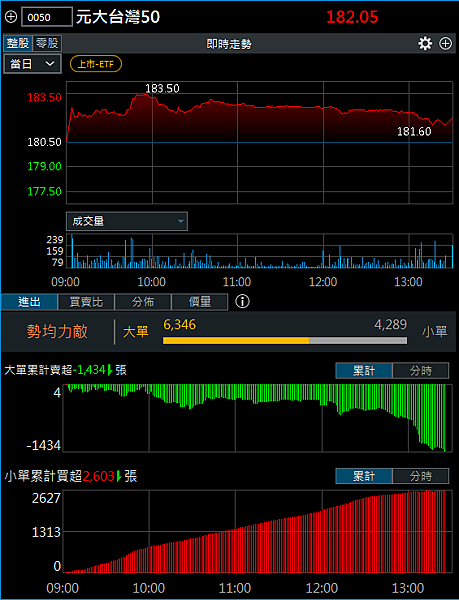Click the stock name 元大台灣50
Screen dimensions: 459x600
118,17
